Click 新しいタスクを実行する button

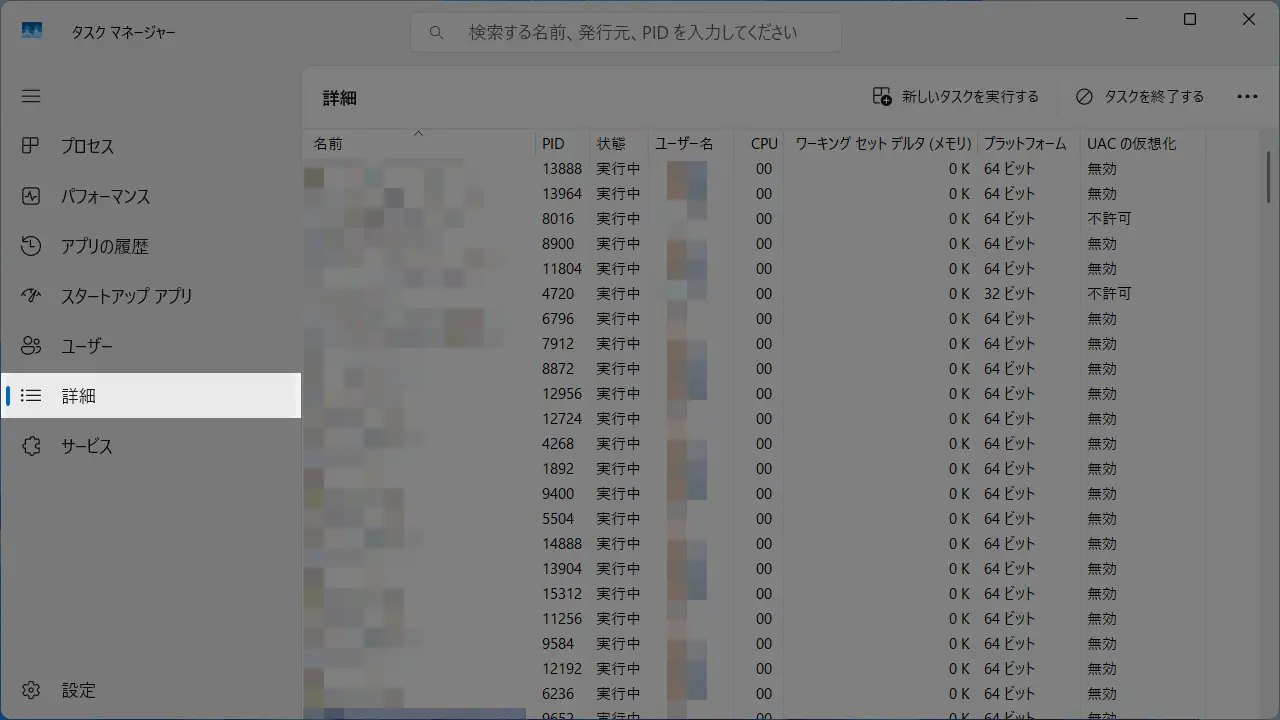(x=956, y=97)
